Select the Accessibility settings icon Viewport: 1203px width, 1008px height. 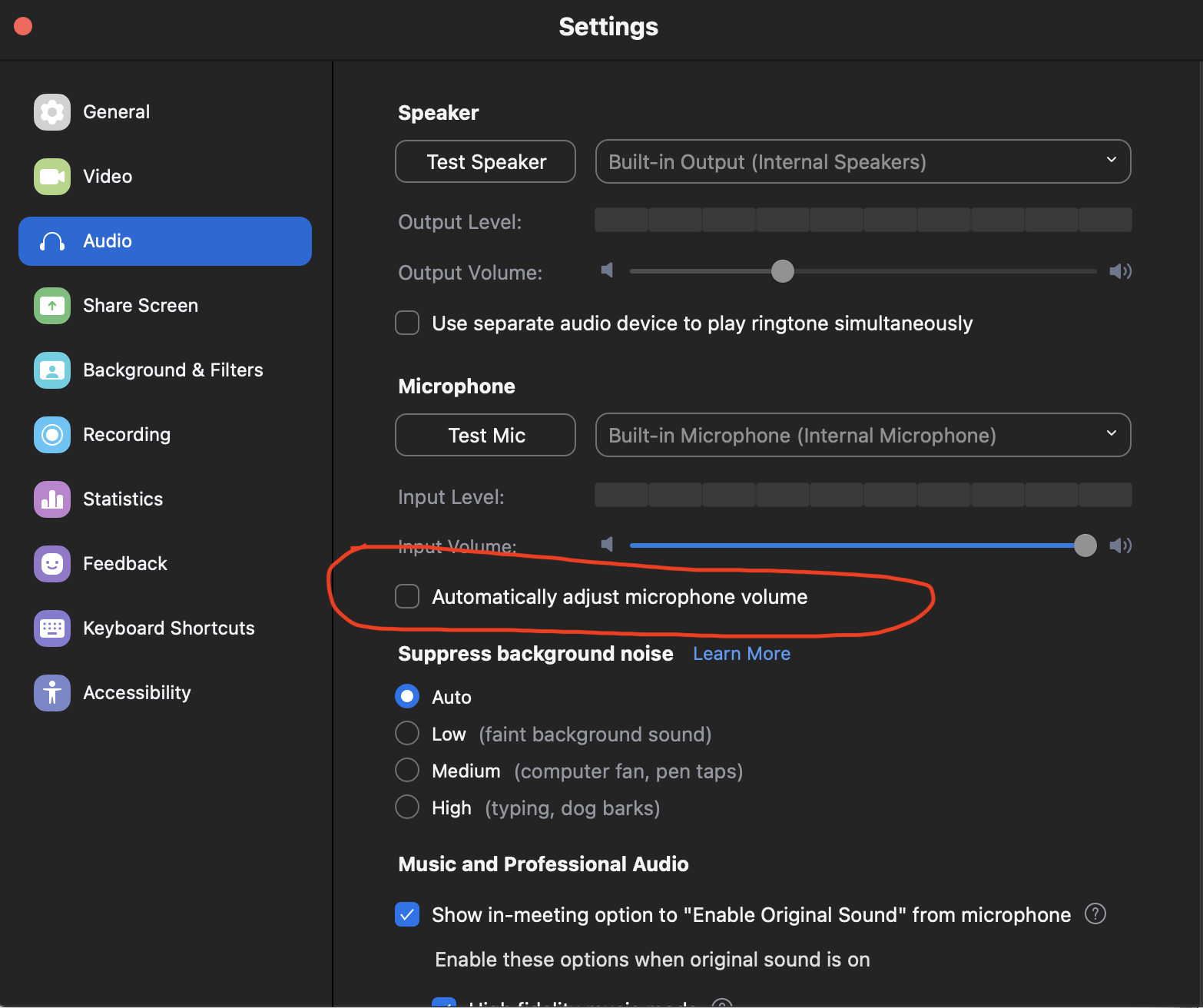pyautogui.click(x=137, y=692)
